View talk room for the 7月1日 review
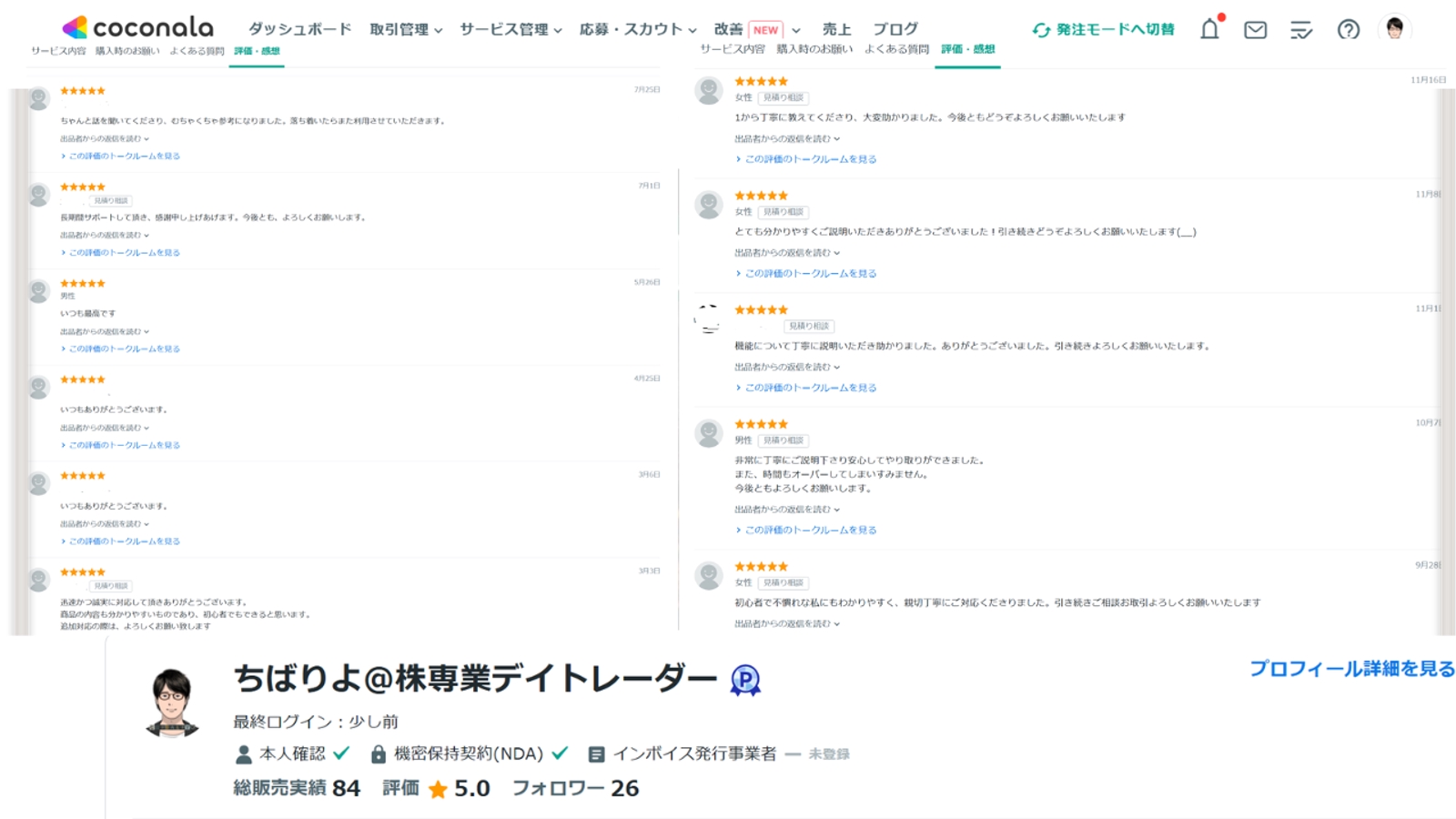This screenshot has height=819, width=1456. (x=120, y=253)
